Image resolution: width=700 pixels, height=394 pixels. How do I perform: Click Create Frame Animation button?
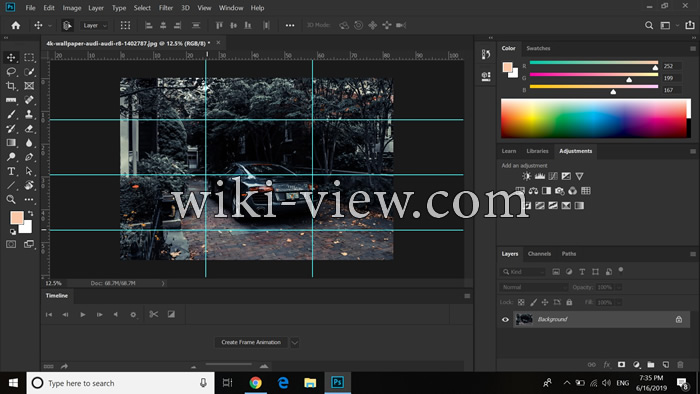tap(251, 342)
